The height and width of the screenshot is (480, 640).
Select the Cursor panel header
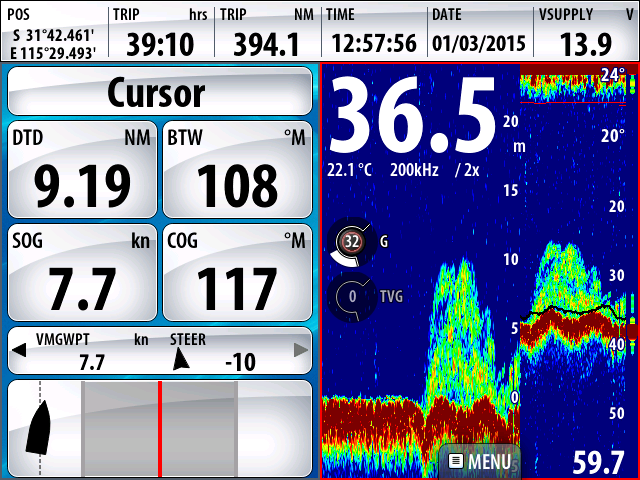(160, 92)
